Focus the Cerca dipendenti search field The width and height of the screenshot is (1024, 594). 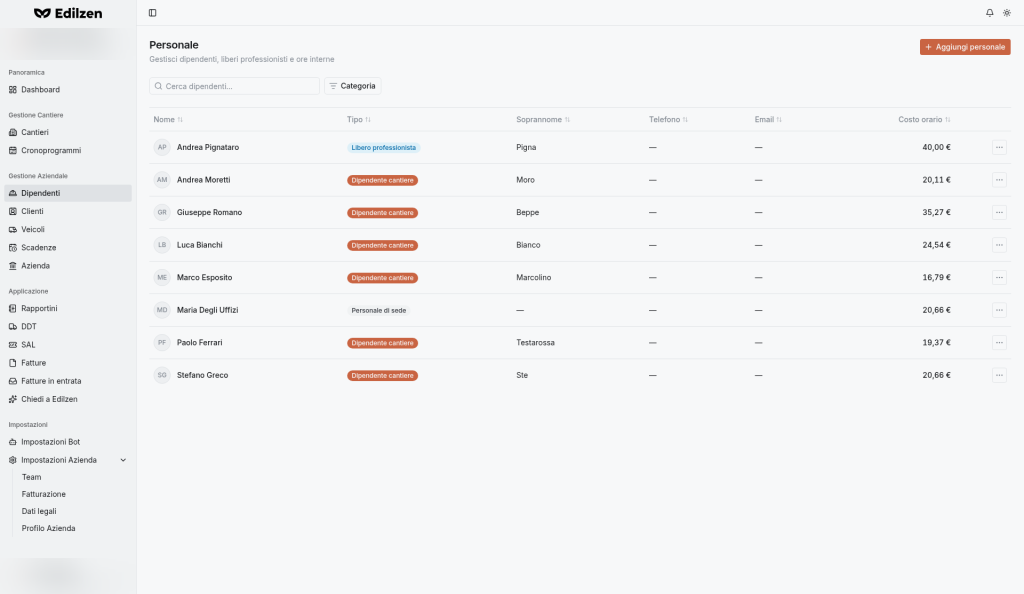click(234, 86)
